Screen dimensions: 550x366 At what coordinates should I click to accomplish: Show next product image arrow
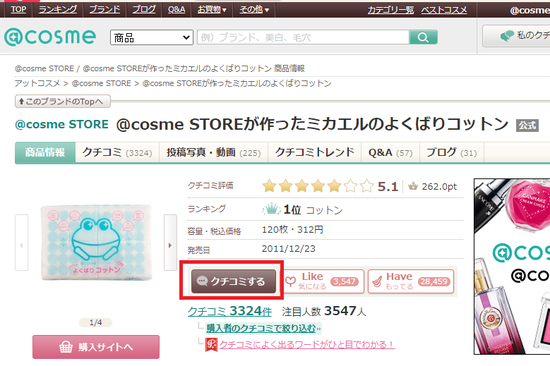[x=170, y=242]
